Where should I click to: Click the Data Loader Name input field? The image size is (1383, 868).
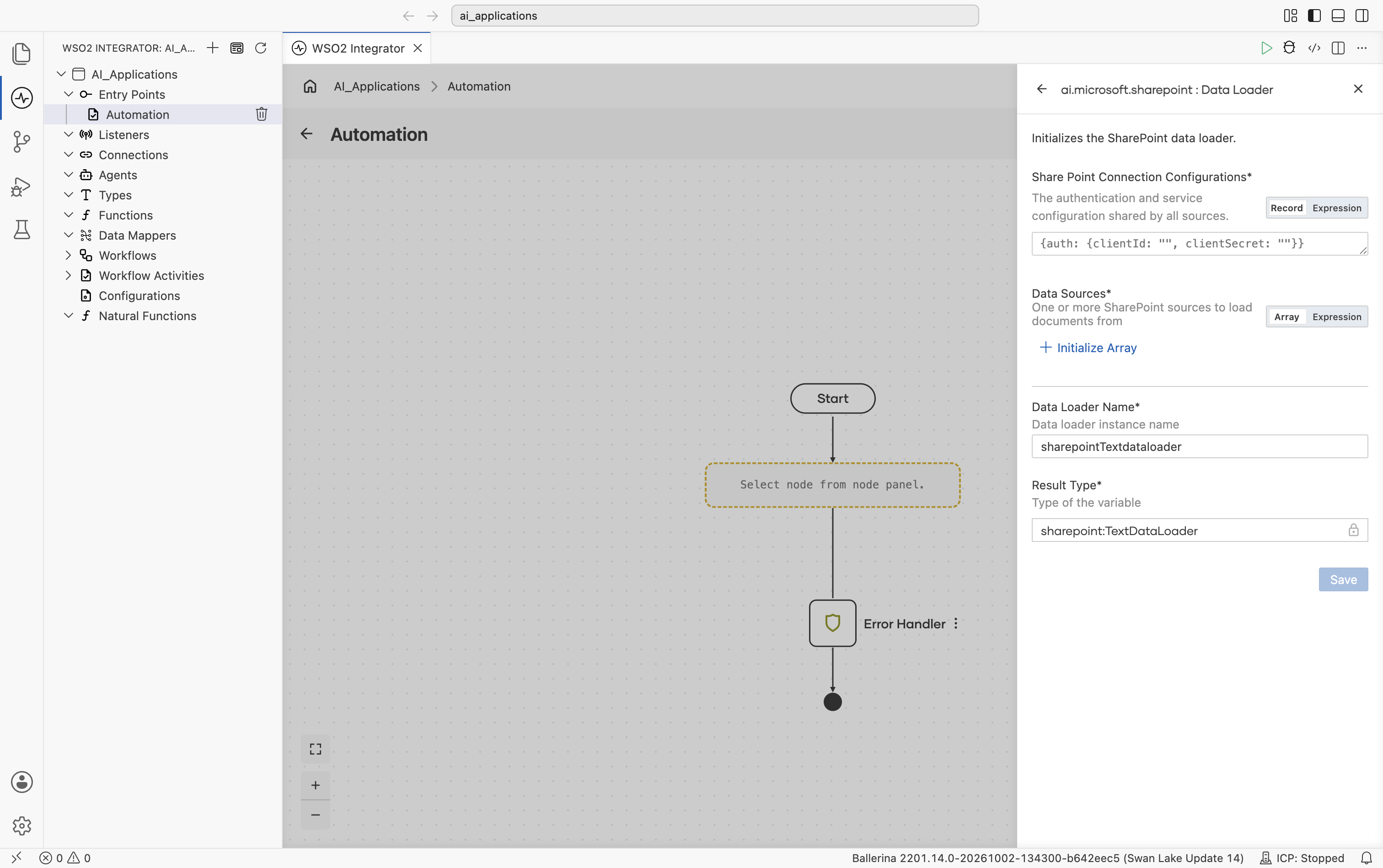[1199, 447]
